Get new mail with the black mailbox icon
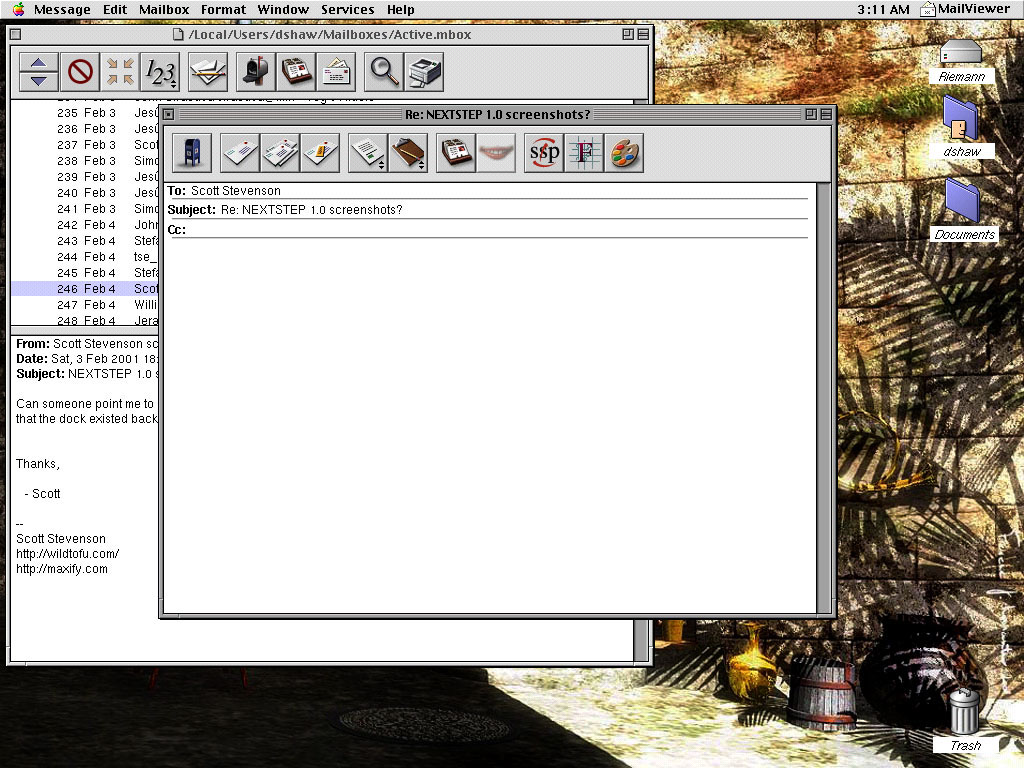This screenshot has height=768, width=1024. click(256, 72)
